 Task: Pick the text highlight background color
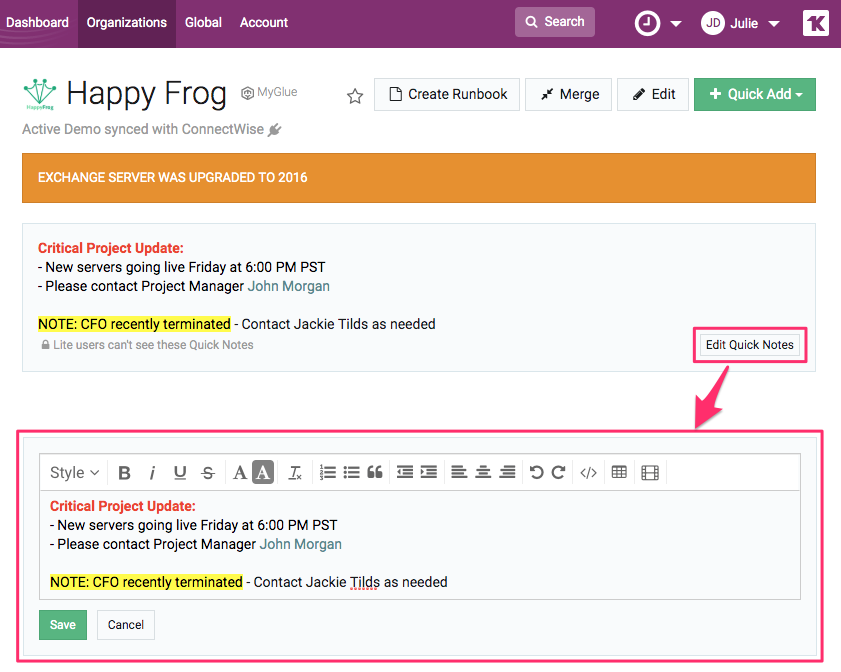click(x=263, y=473)
